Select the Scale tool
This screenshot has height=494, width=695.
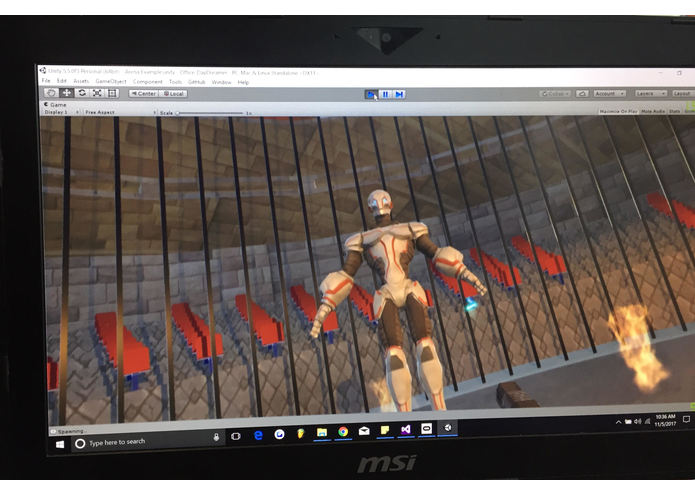[x=97, y=93]
